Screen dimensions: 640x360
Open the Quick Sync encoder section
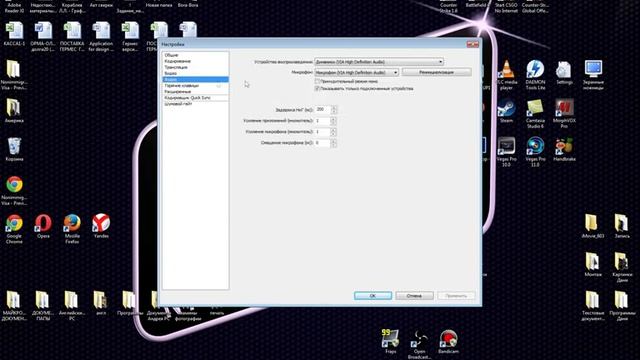(x=196, y=98)
